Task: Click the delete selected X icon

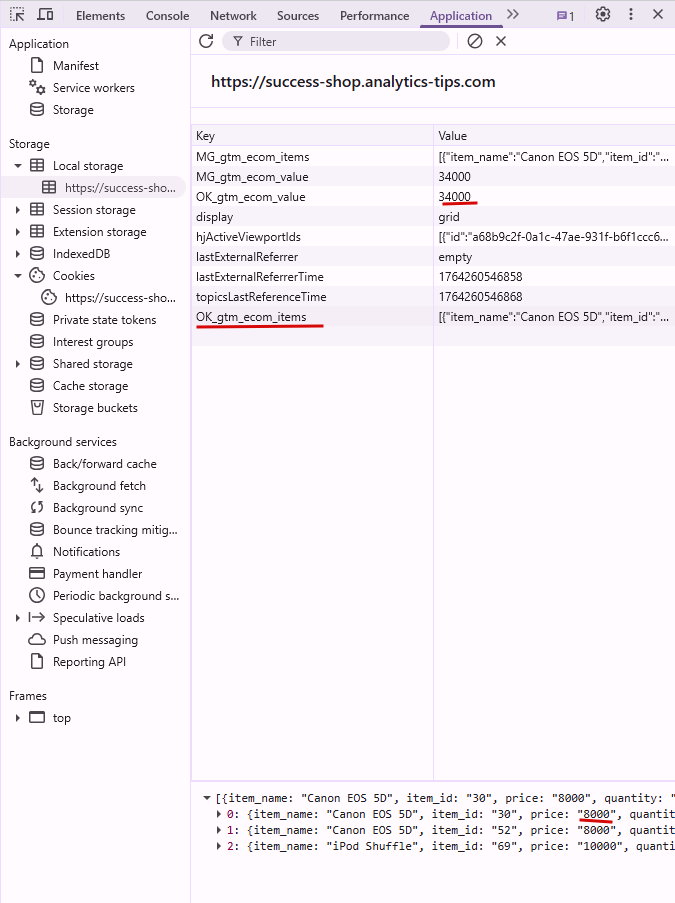Action: pyautogui.click(x=501, y=41)
